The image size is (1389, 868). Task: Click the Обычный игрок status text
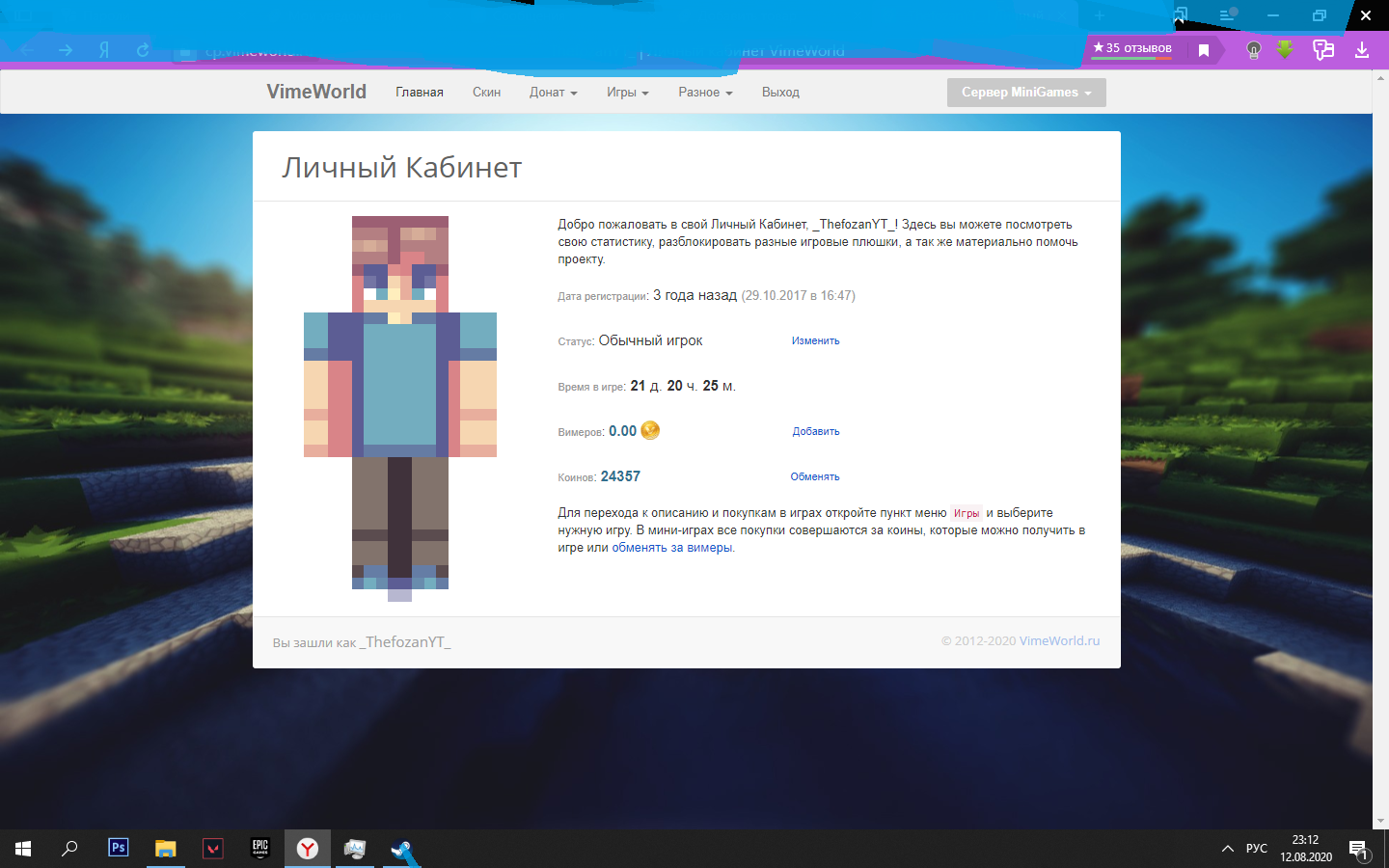[x=650, y=340]
